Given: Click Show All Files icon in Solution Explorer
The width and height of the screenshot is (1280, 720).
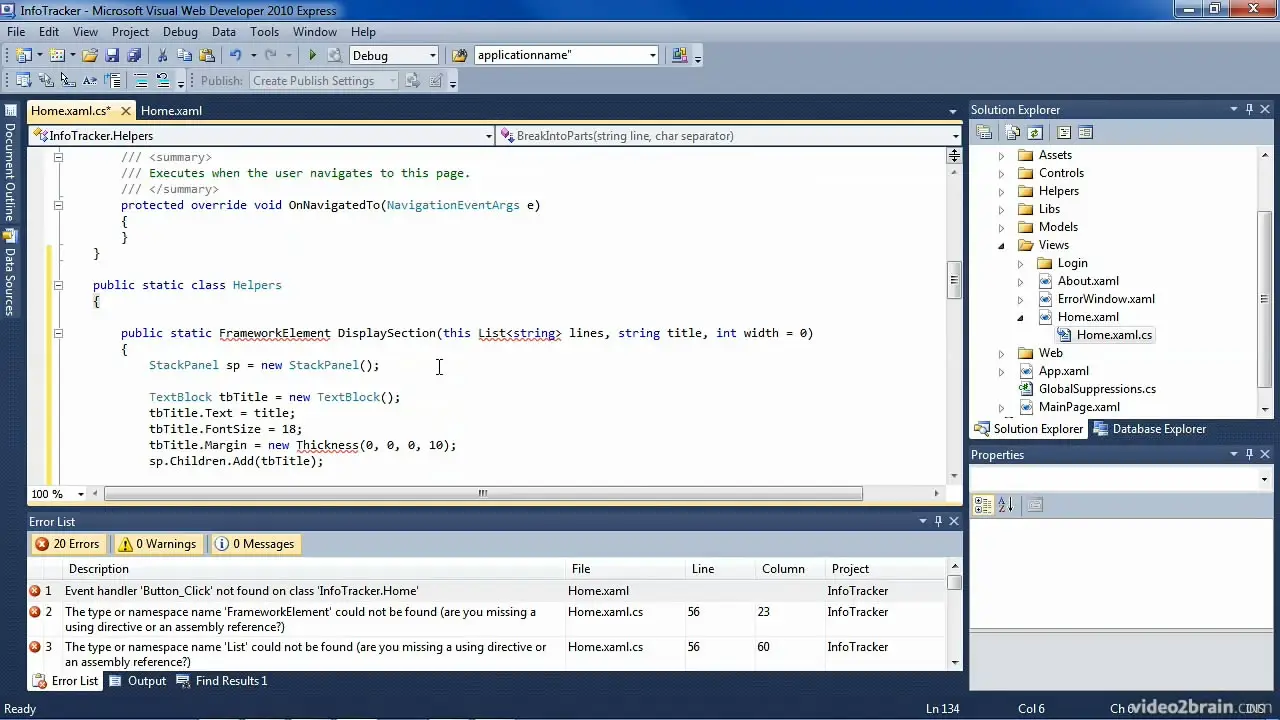Looking at the screenshot, I should point(1013,132).
